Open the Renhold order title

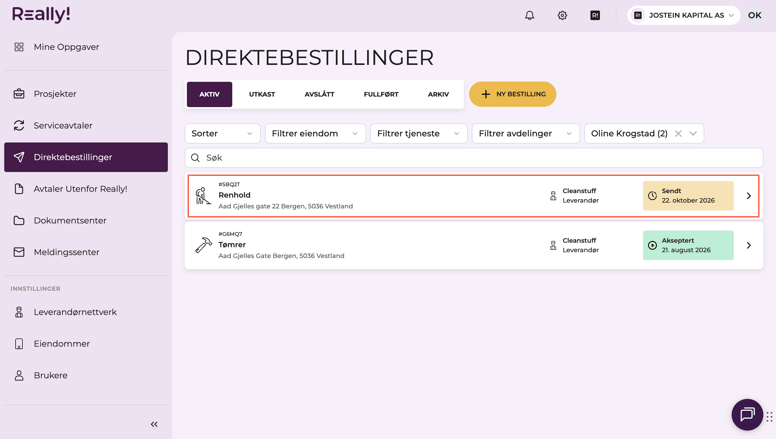(235, 195)
